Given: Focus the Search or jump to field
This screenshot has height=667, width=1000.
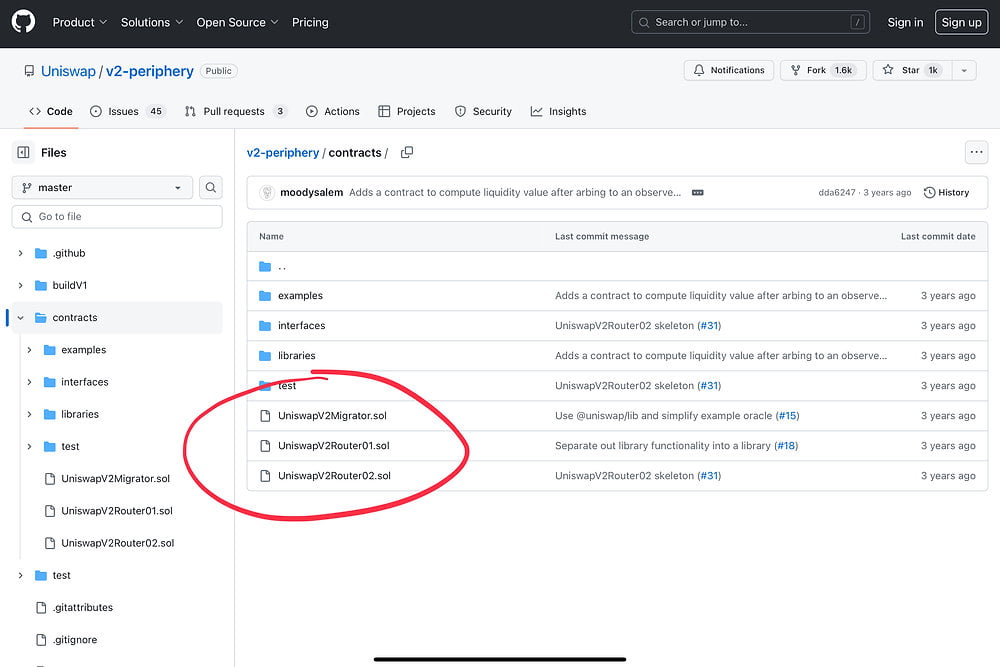Looking at the screenshot, I should [x=751, y=22].
